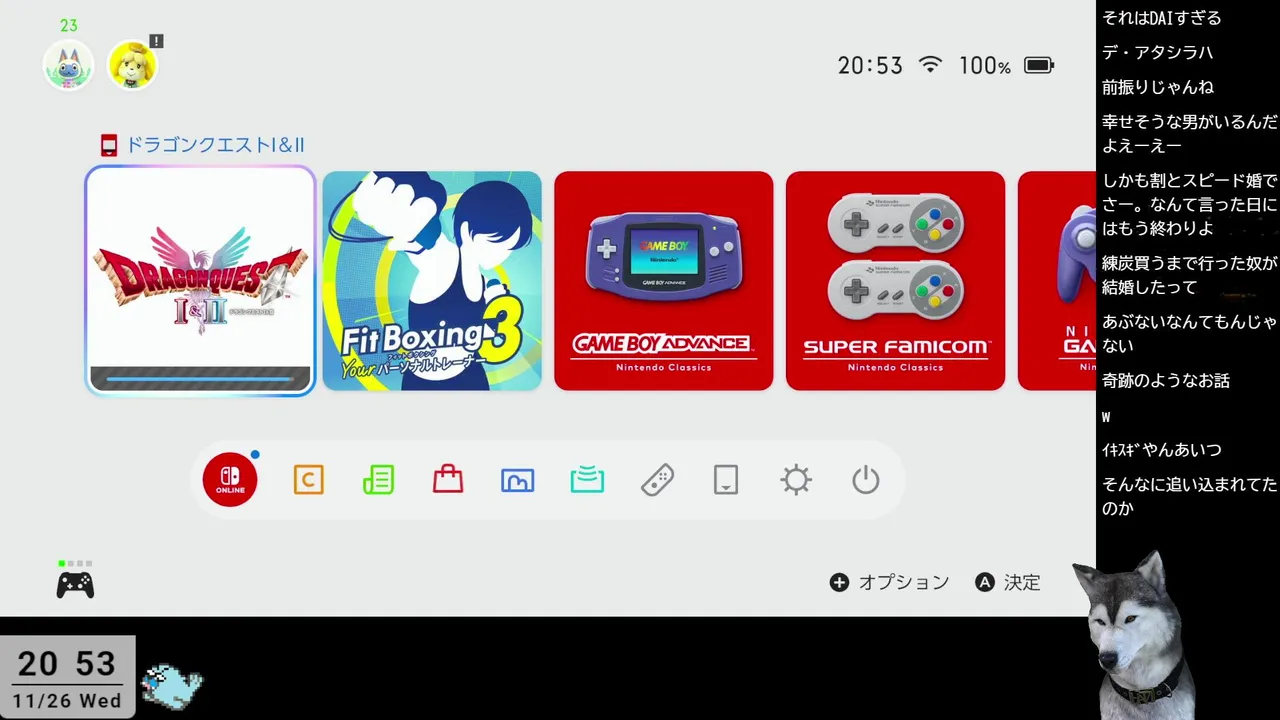Launch Fit Boxing 3 tile
The height and width of the screenshot is (720, 1280).
(432, 281)
